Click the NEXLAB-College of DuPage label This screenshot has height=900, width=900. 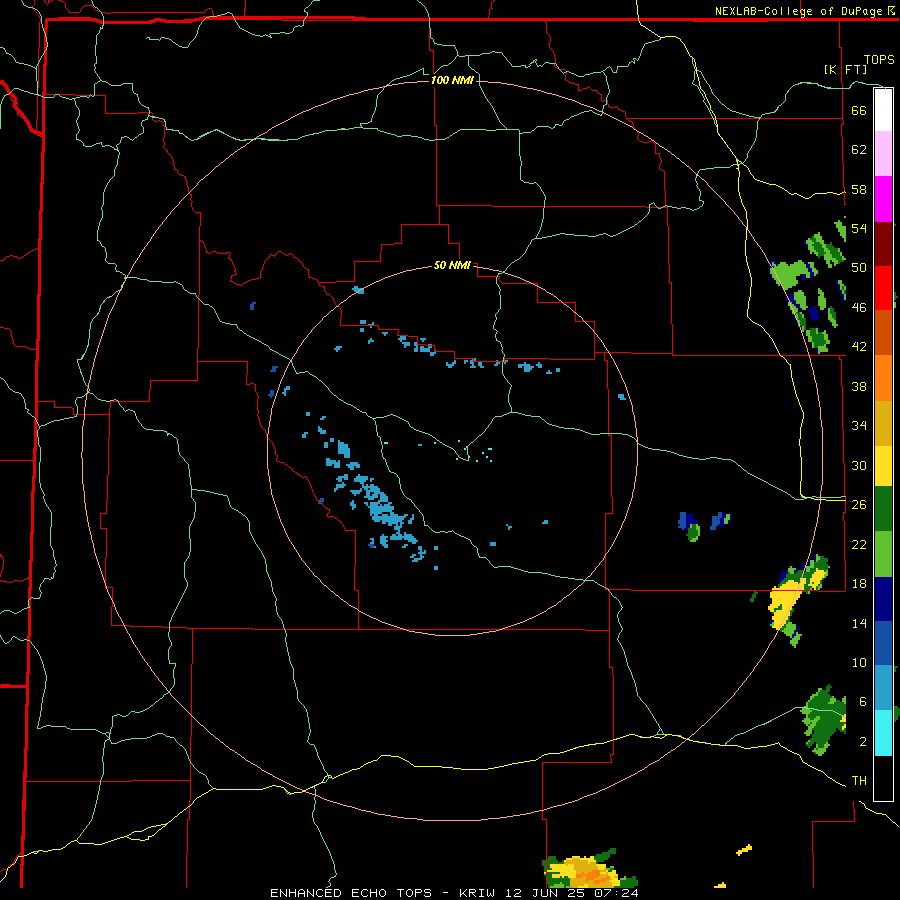[804, 11]
